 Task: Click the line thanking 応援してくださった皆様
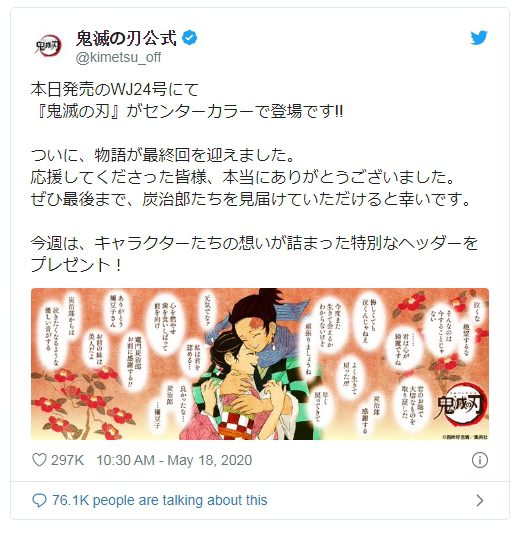pyautogui.click(x=243, y=177)
